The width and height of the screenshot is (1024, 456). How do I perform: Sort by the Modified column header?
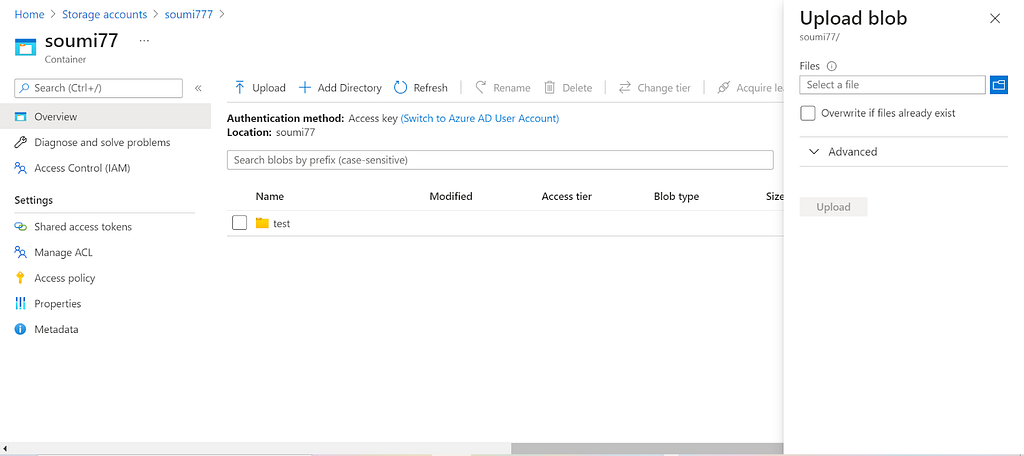coord(451,196)
